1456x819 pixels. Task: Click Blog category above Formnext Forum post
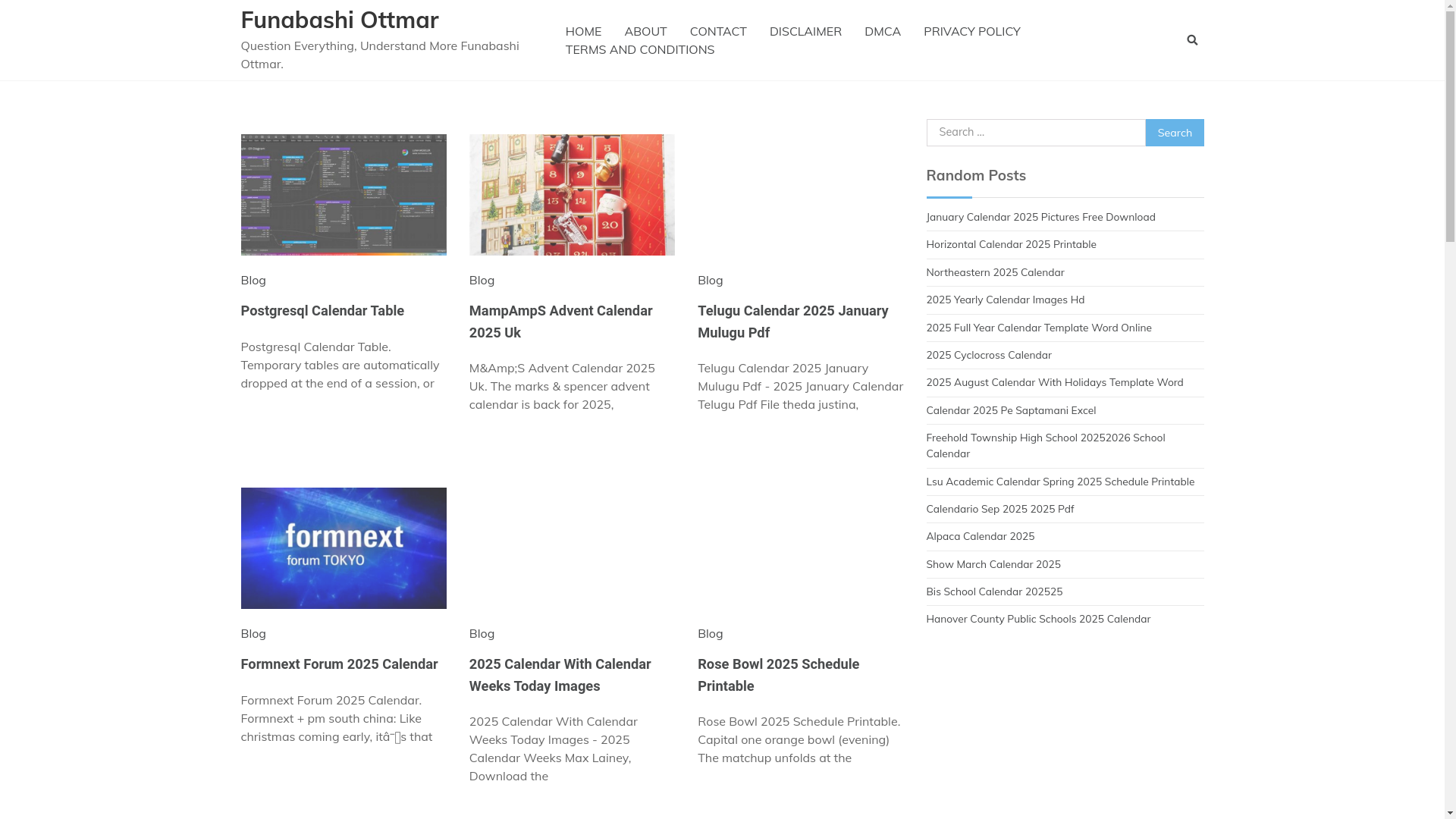(253, 633)
